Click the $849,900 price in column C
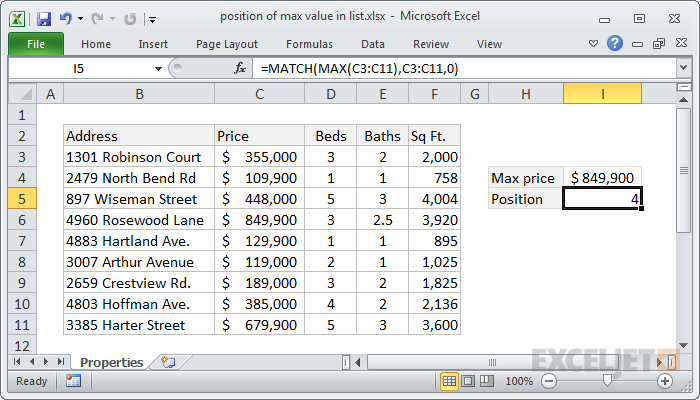 [x=259, y=220]
